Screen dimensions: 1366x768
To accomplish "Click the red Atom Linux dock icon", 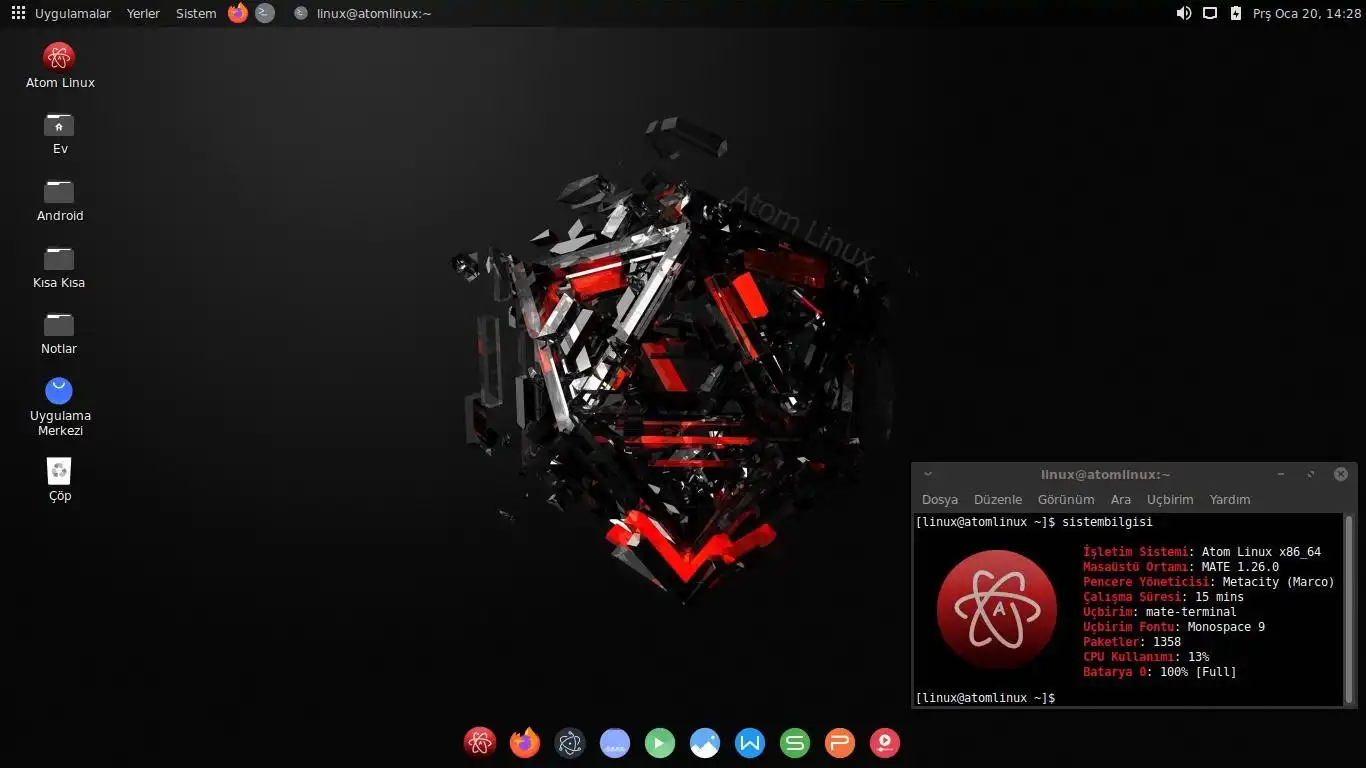I will [x=480, y=742].
